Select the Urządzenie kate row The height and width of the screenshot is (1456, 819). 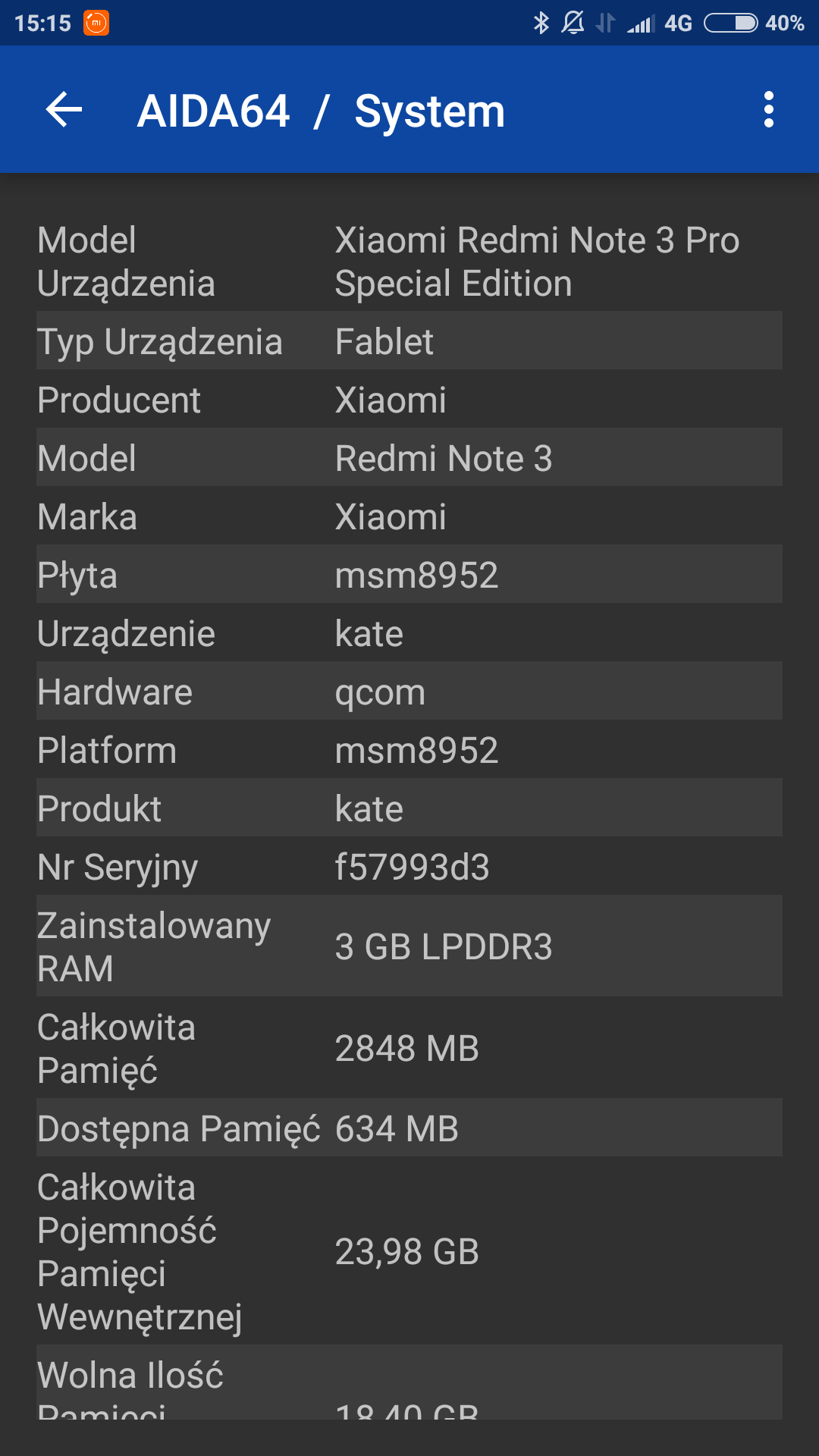click(409, 633)
